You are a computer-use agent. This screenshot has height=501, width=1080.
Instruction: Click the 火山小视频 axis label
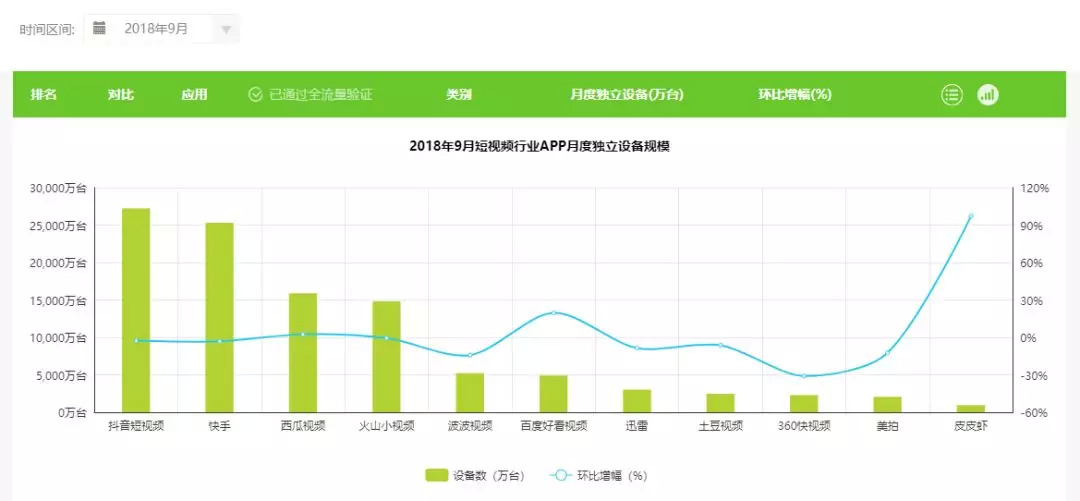pyautogui.click(x=386, y=426)
